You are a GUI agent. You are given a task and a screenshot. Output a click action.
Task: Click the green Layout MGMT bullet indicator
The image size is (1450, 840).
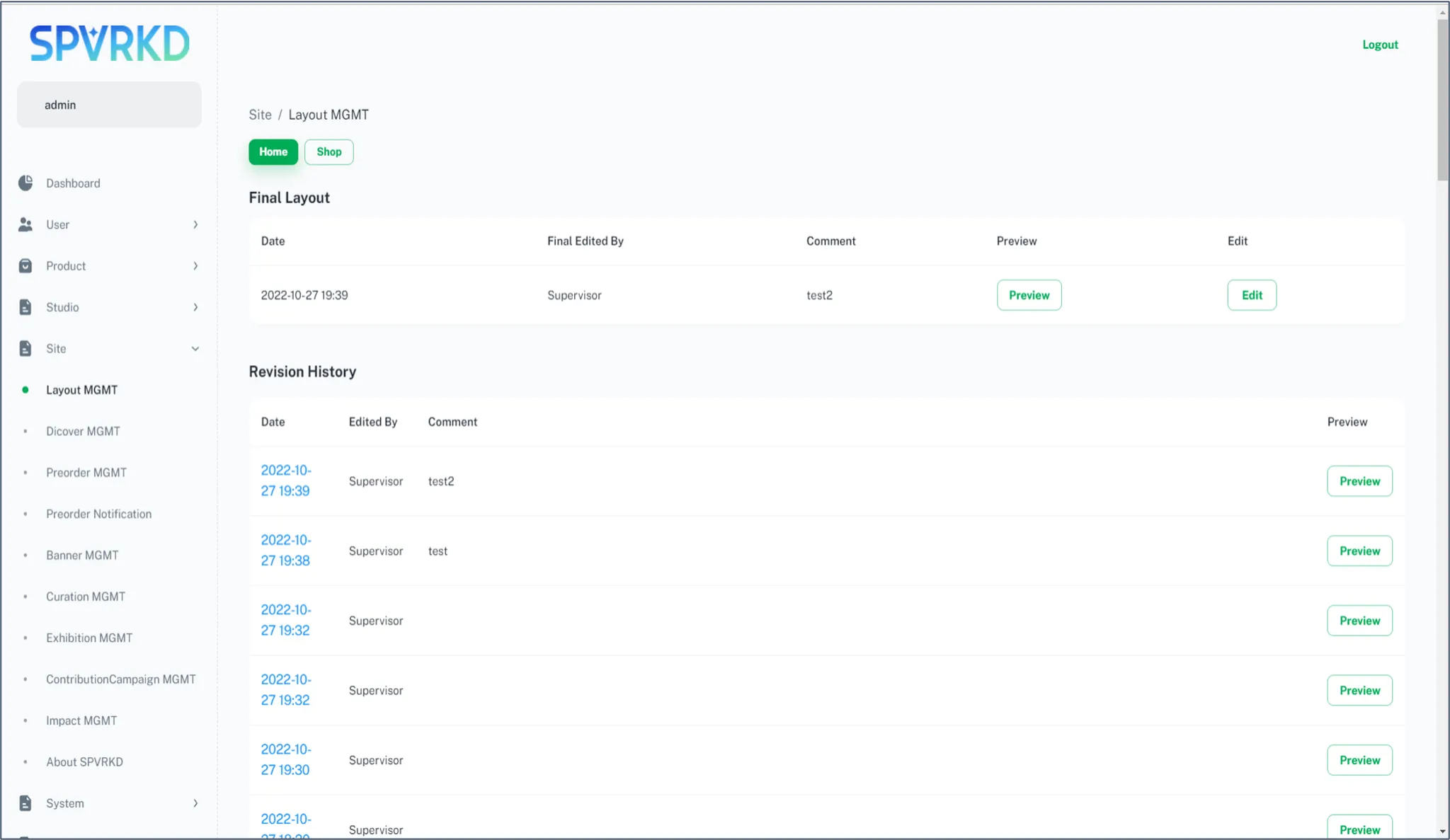(x=25, y=390)
